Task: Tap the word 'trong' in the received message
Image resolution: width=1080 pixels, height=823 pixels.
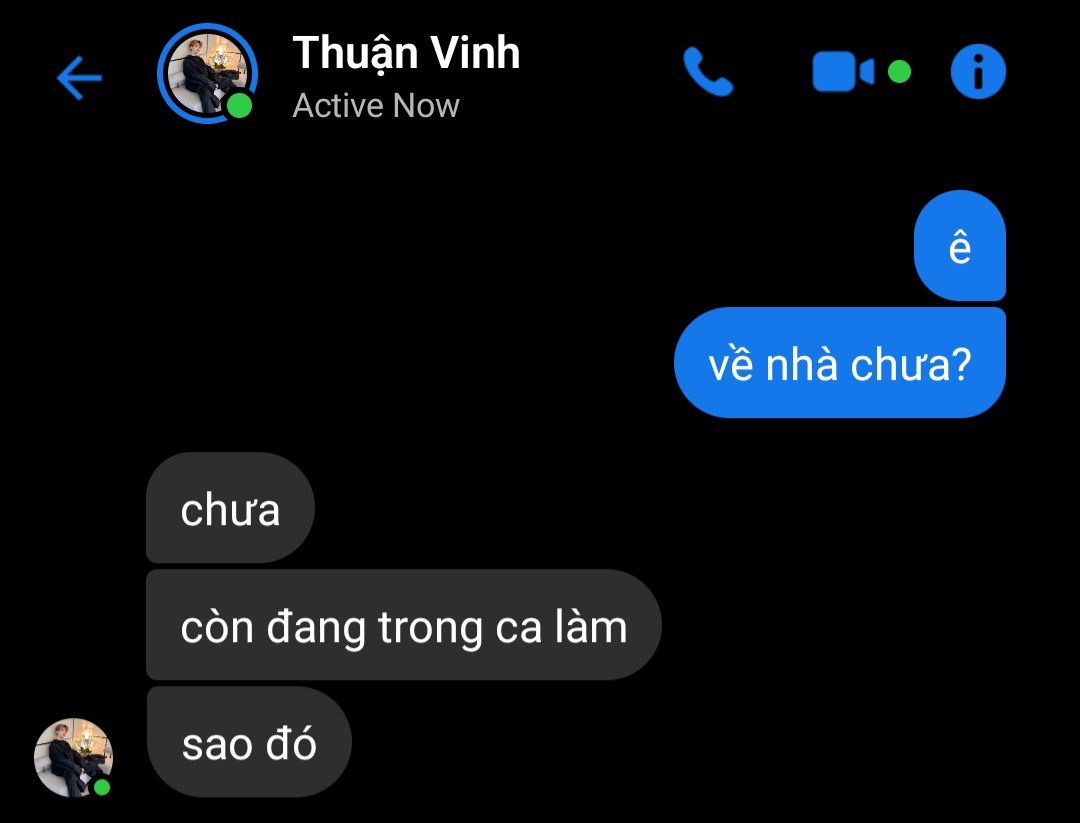Action: tap(430, 629)
